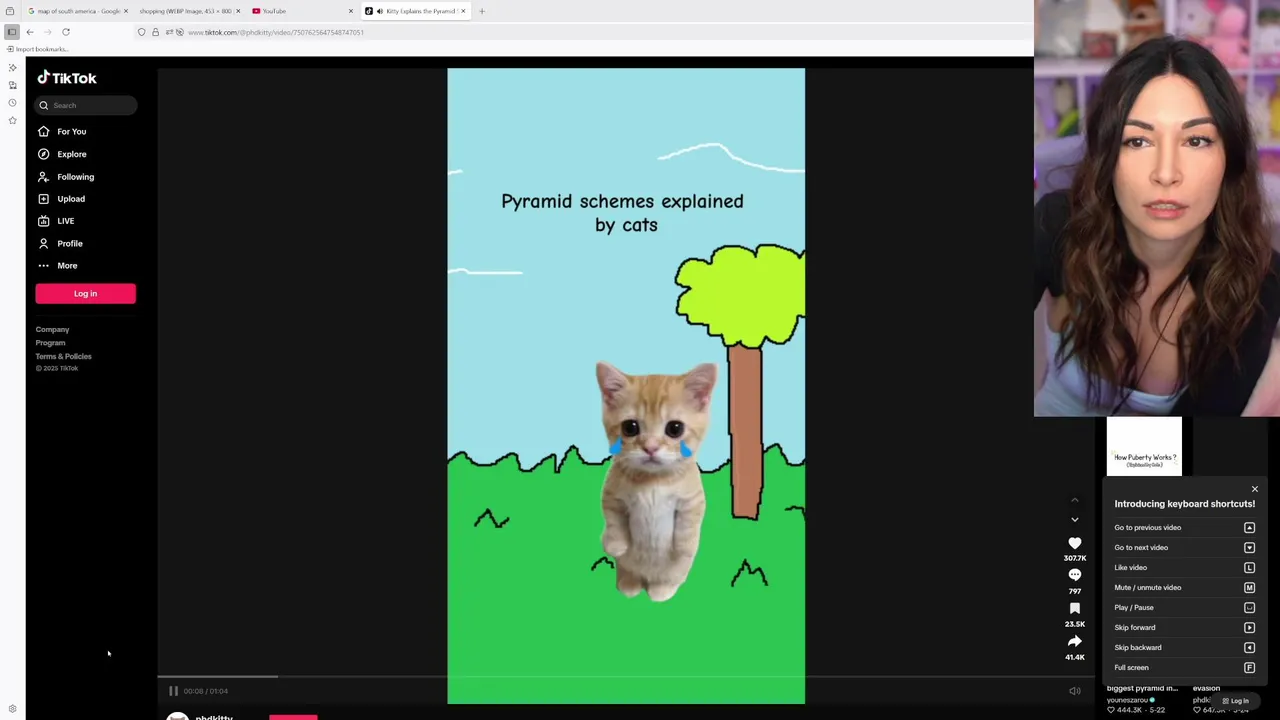The image size is (1280, 720).
Task: Open the AI chatbot sidebar icon
Action: tap(12, 68)
